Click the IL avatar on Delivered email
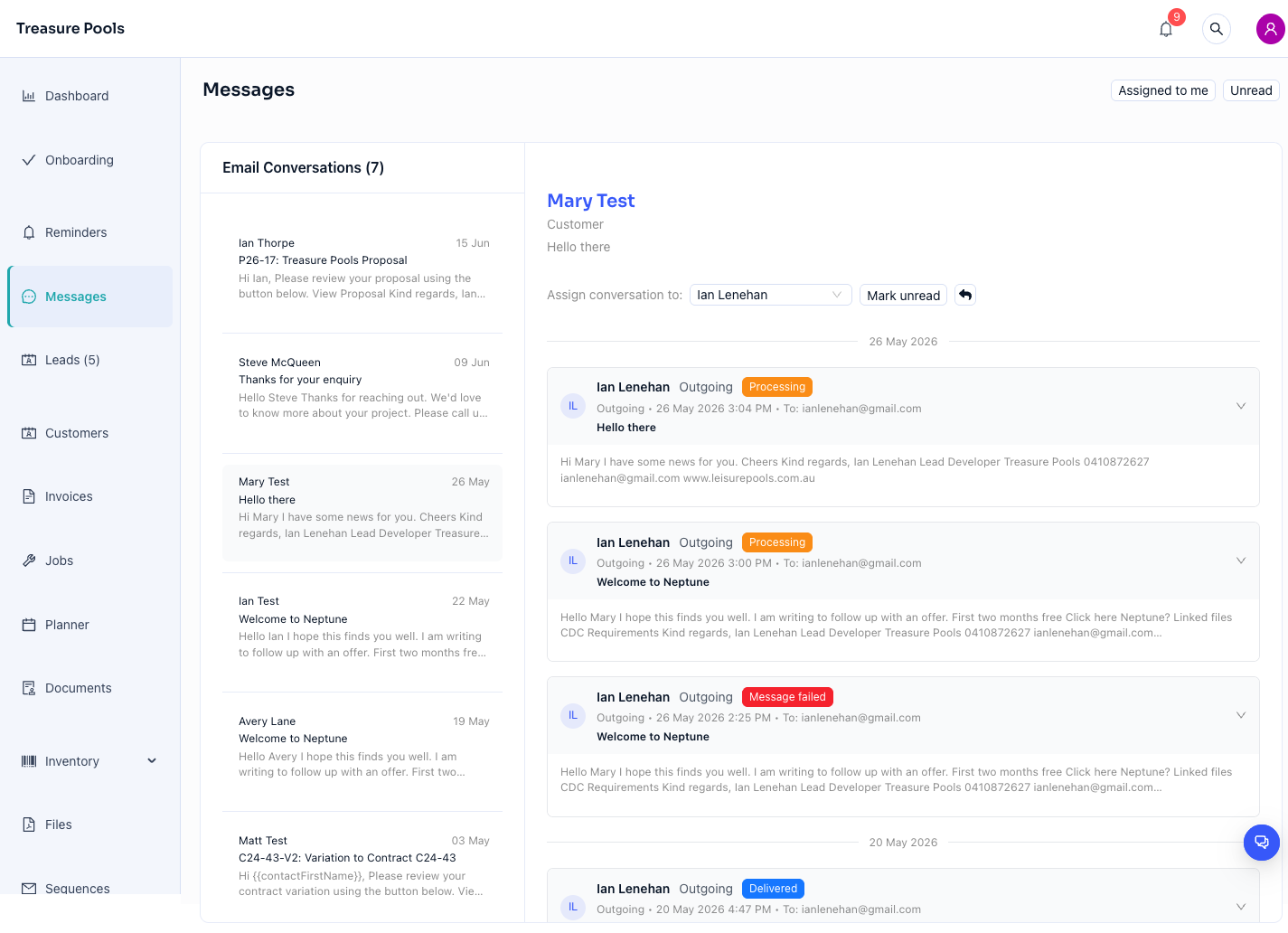 (573, 907)
